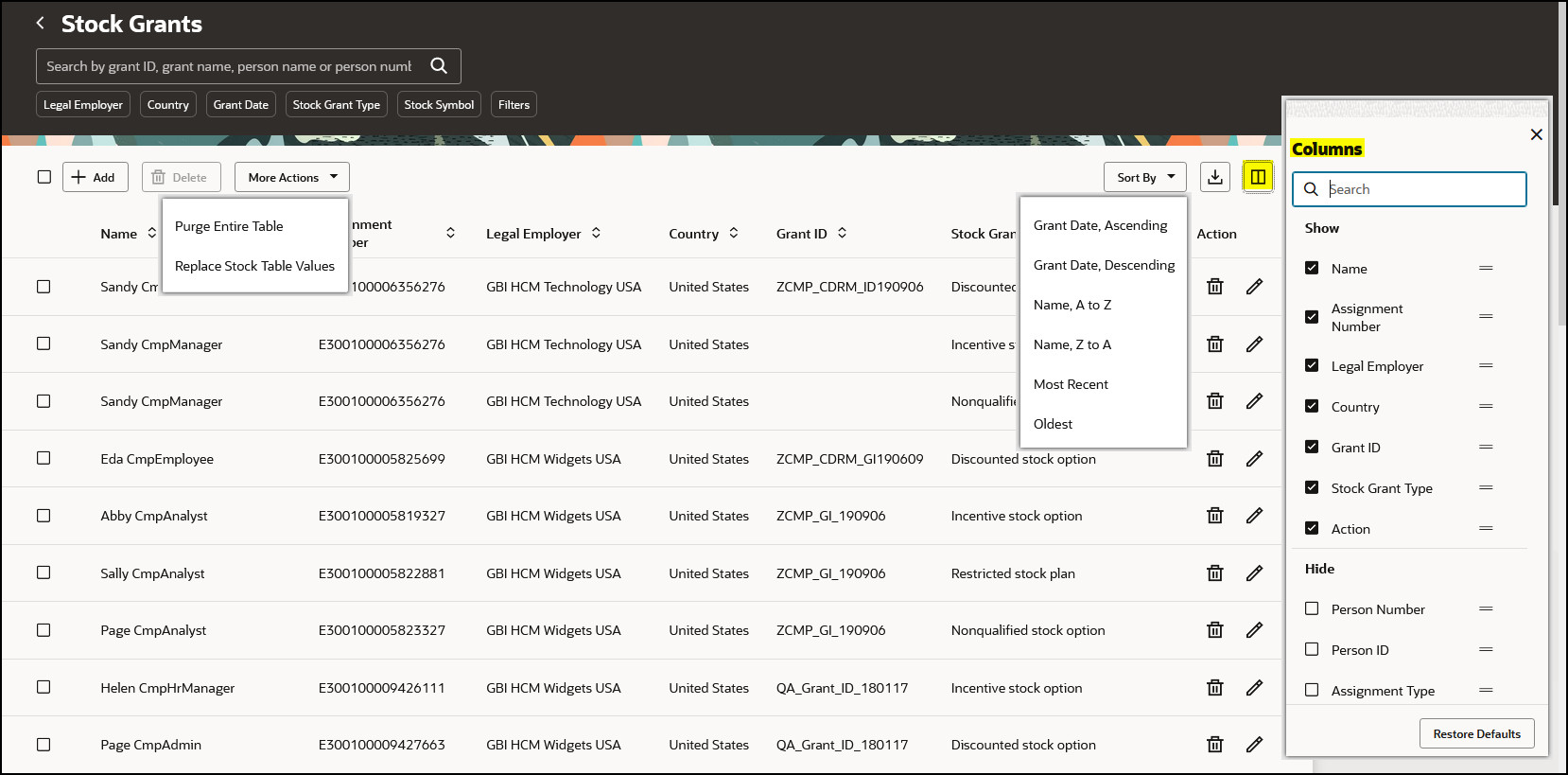Open the Legal Employer filter chip
1568x775 pixels.
pos(83,104)
